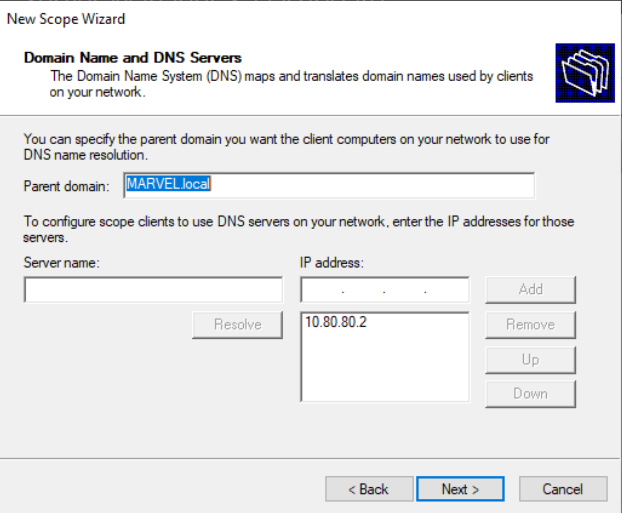The width and height of the screenshot is (622, 513).
Task: Go to previous page with Back button
Action: point(368,489)
